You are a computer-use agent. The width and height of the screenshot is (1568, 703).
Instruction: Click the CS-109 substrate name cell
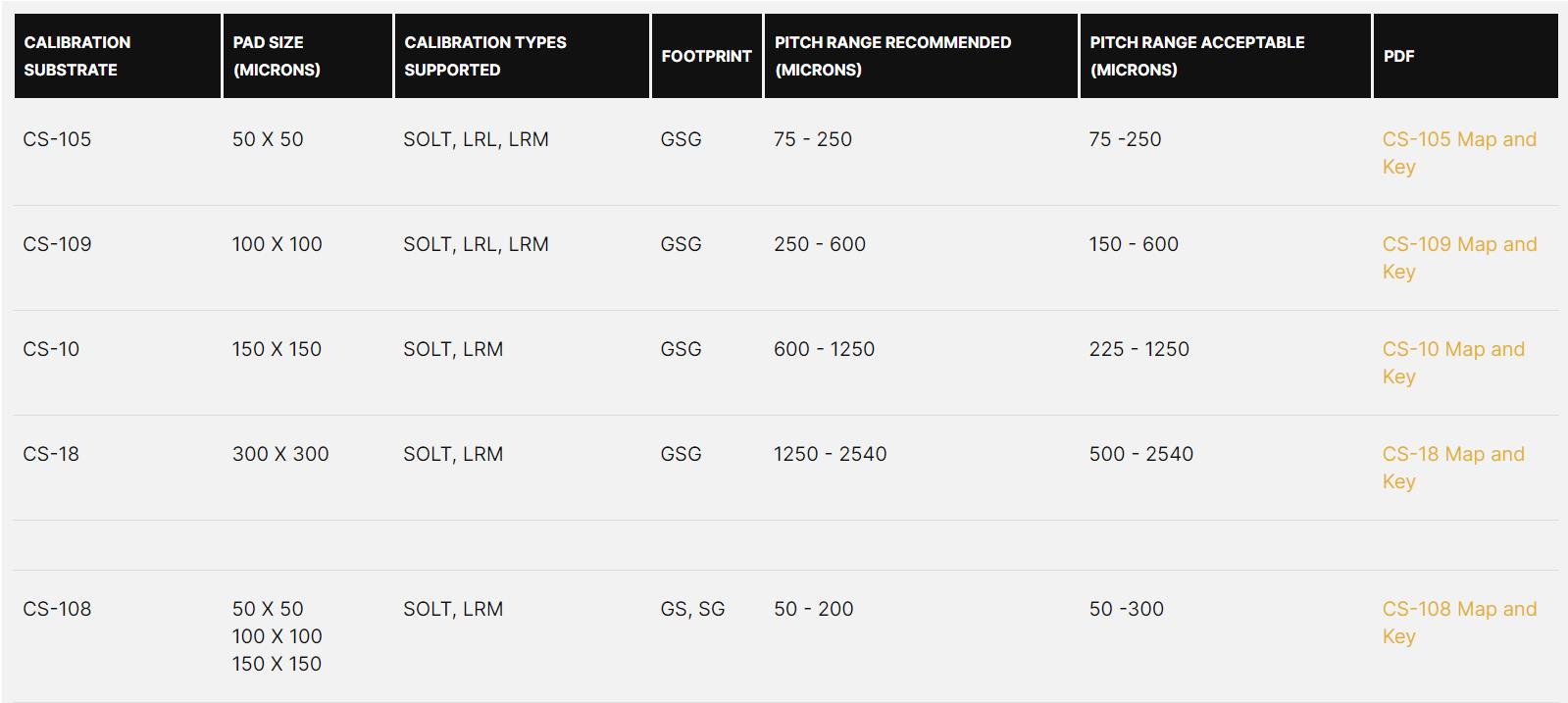point(57,244)
